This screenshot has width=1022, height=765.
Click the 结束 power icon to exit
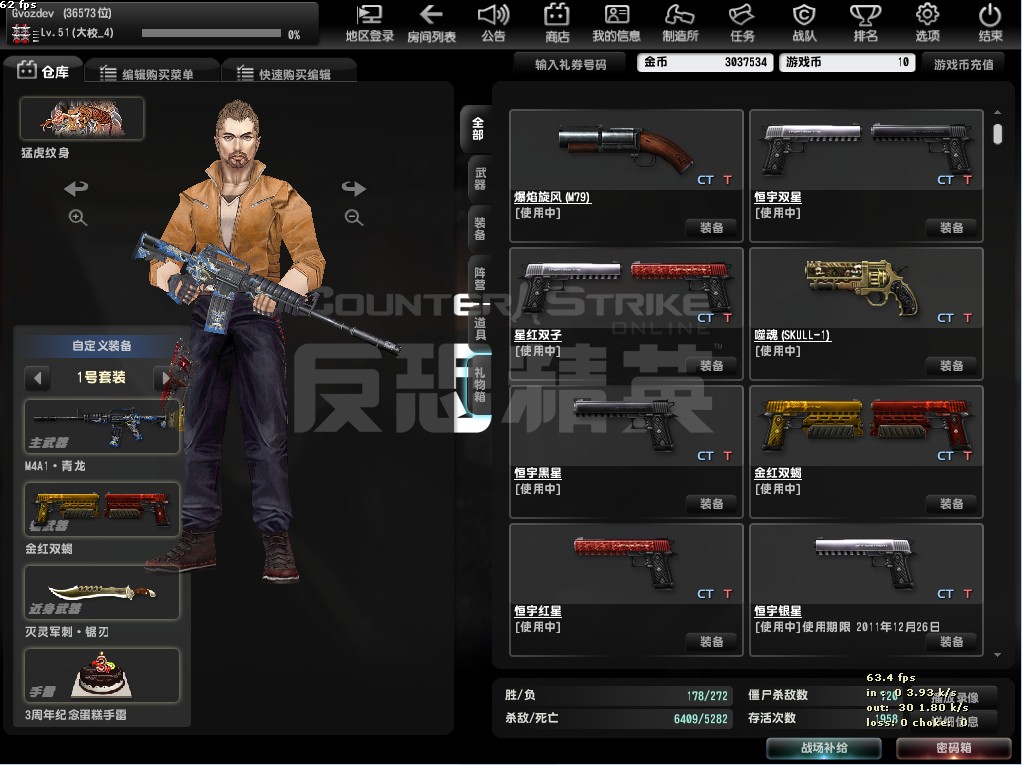(x=989, y=23)
